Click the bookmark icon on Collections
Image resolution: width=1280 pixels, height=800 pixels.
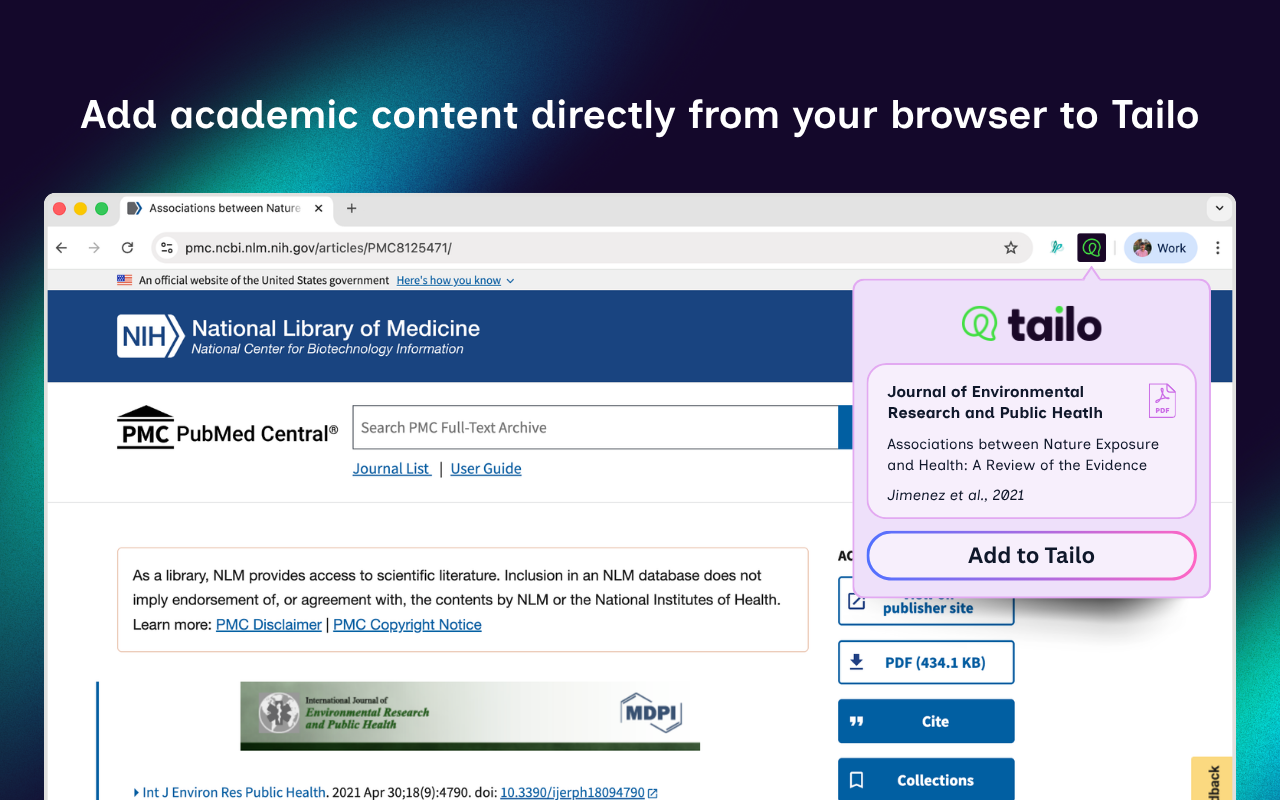[856, 780]
